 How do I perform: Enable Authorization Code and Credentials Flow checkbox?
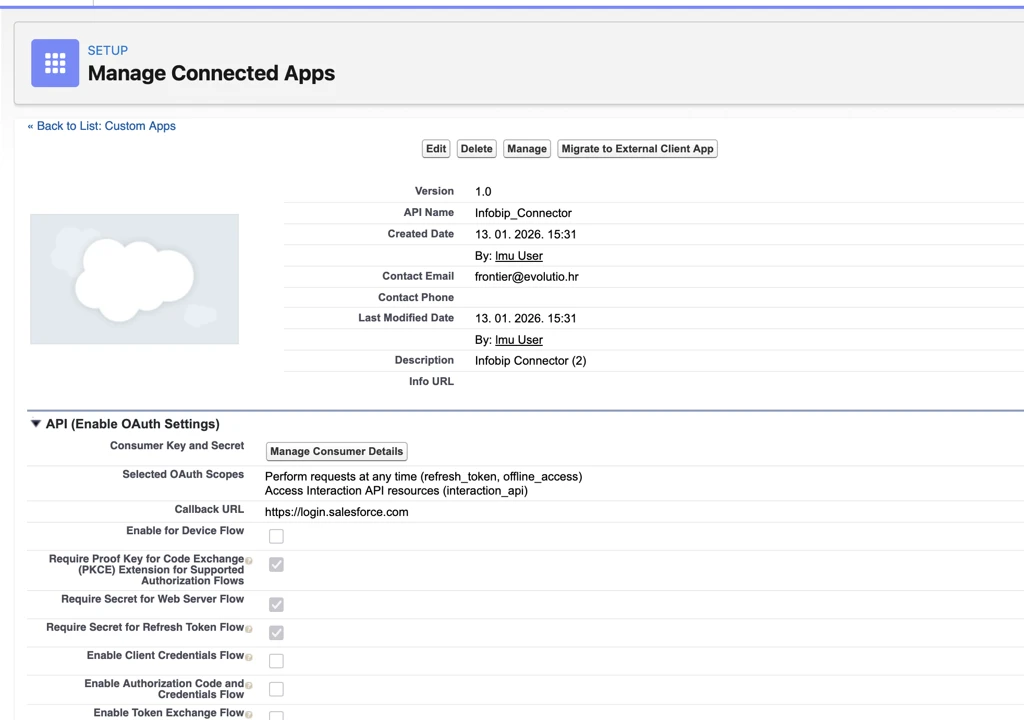276,689
